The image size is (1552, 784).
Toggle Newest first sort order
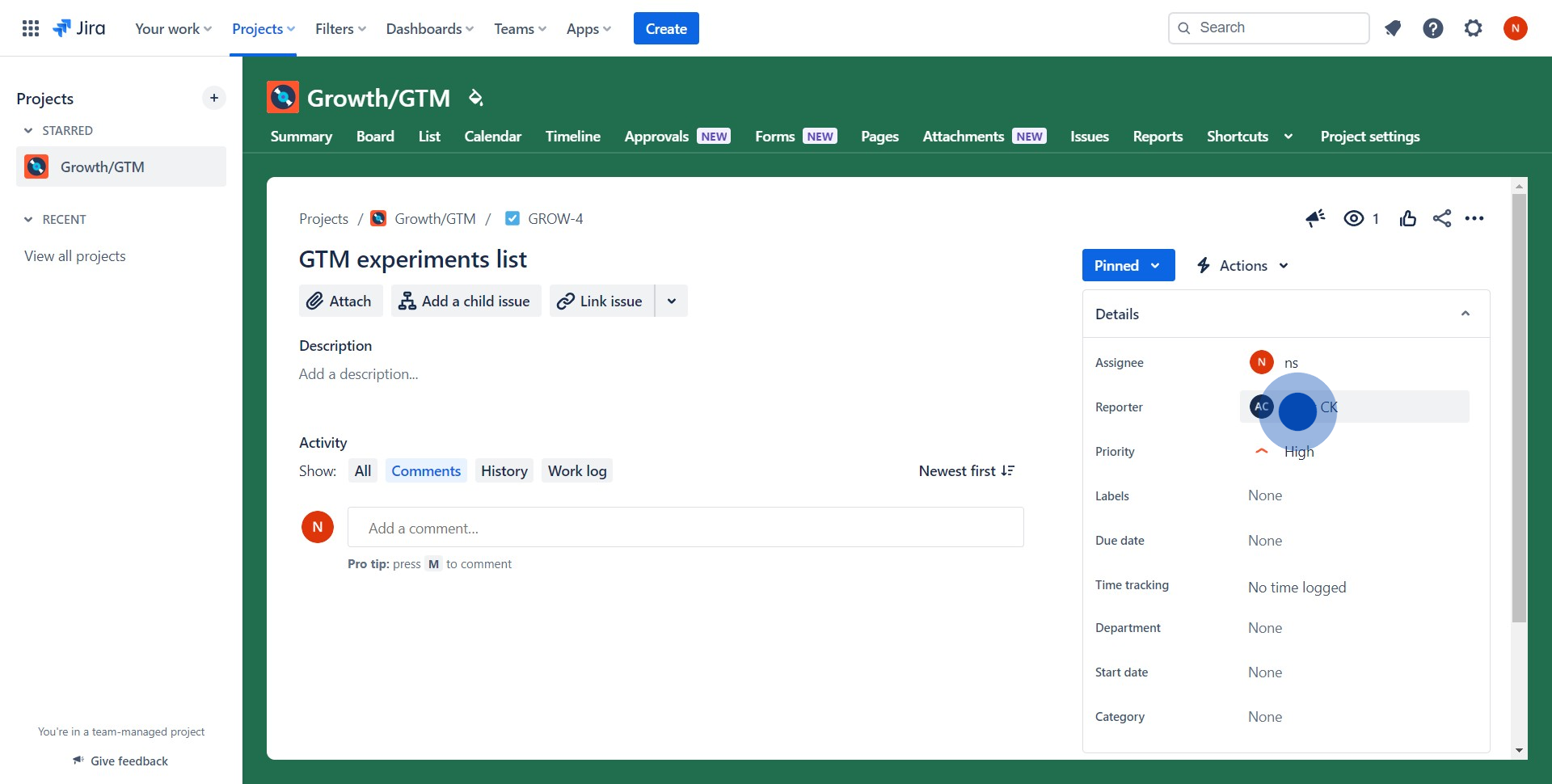point(966,471)
